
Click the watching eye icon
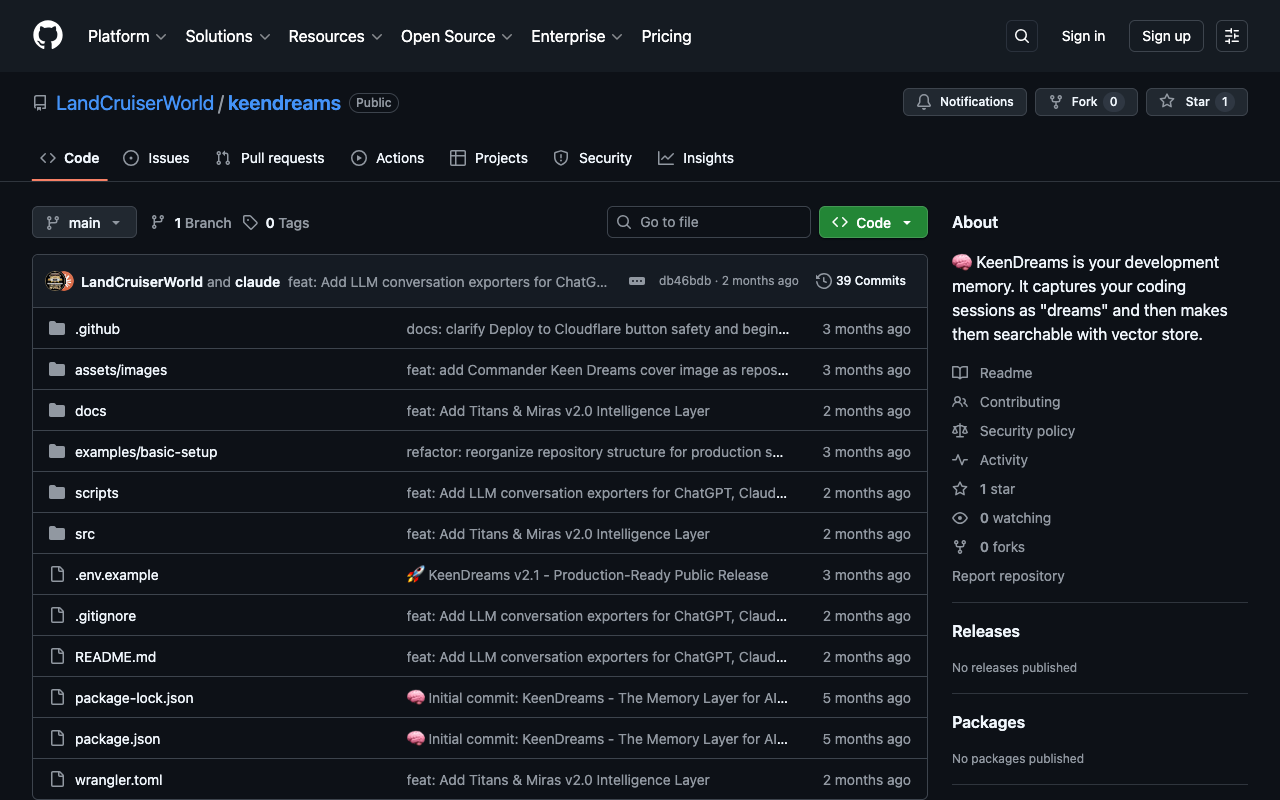[959, 517]
